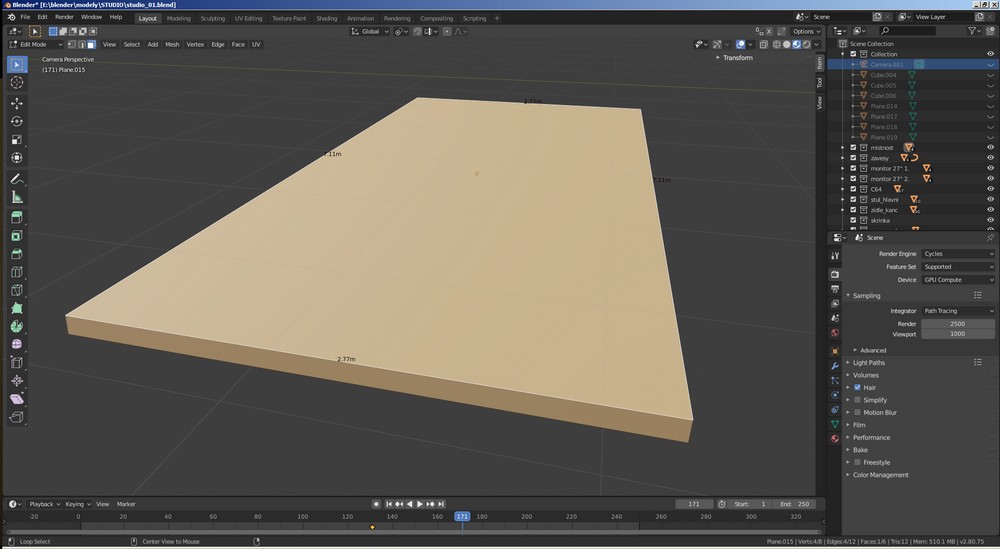Expand the Light Paths panel
Viewport: 1000px width, 549px height.
point(869,363)
